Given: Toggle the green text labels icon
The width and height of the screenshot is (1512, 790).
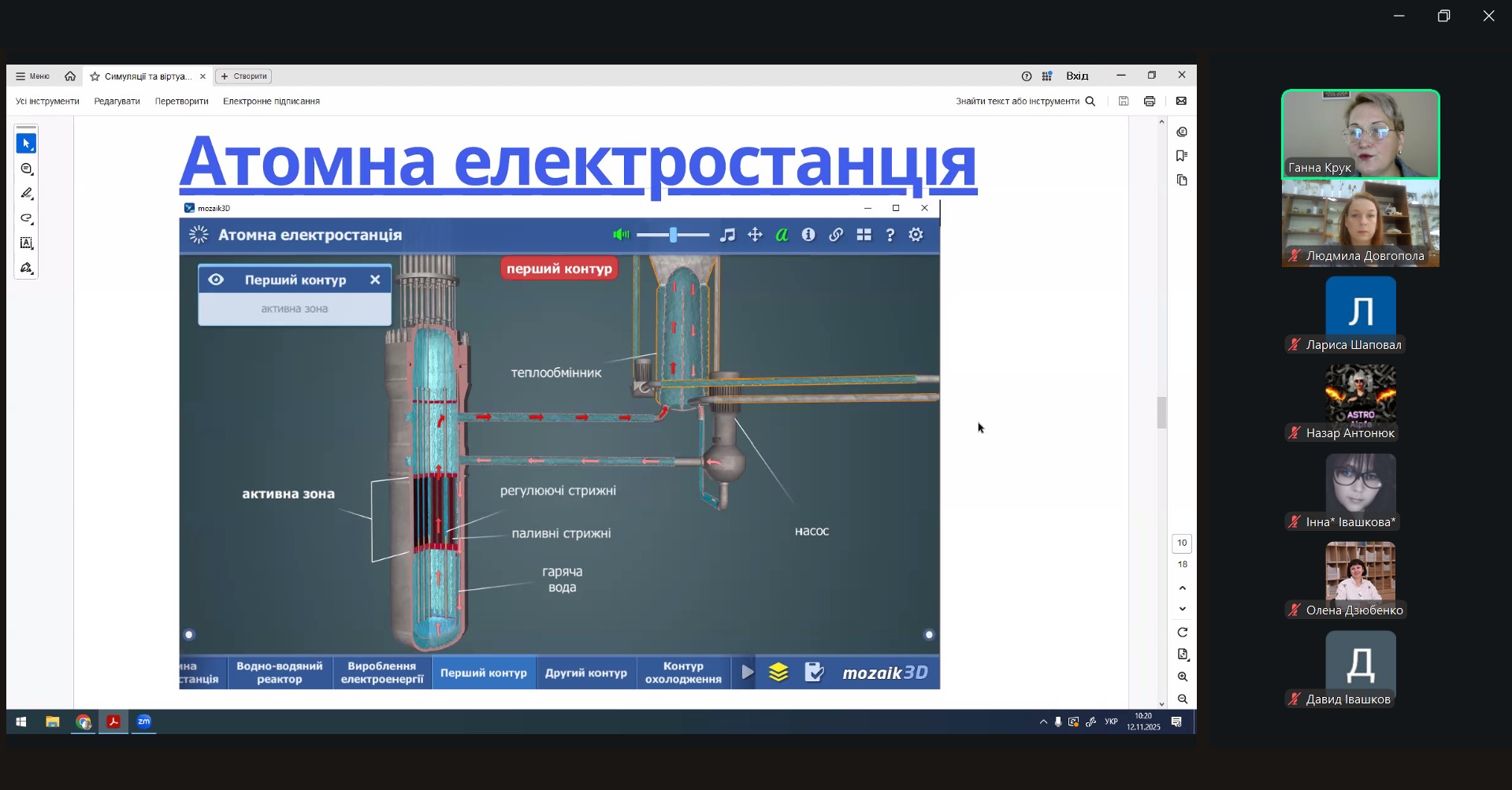Looking at the screenshot, I should pyautogui.click(x=782, y=235).
